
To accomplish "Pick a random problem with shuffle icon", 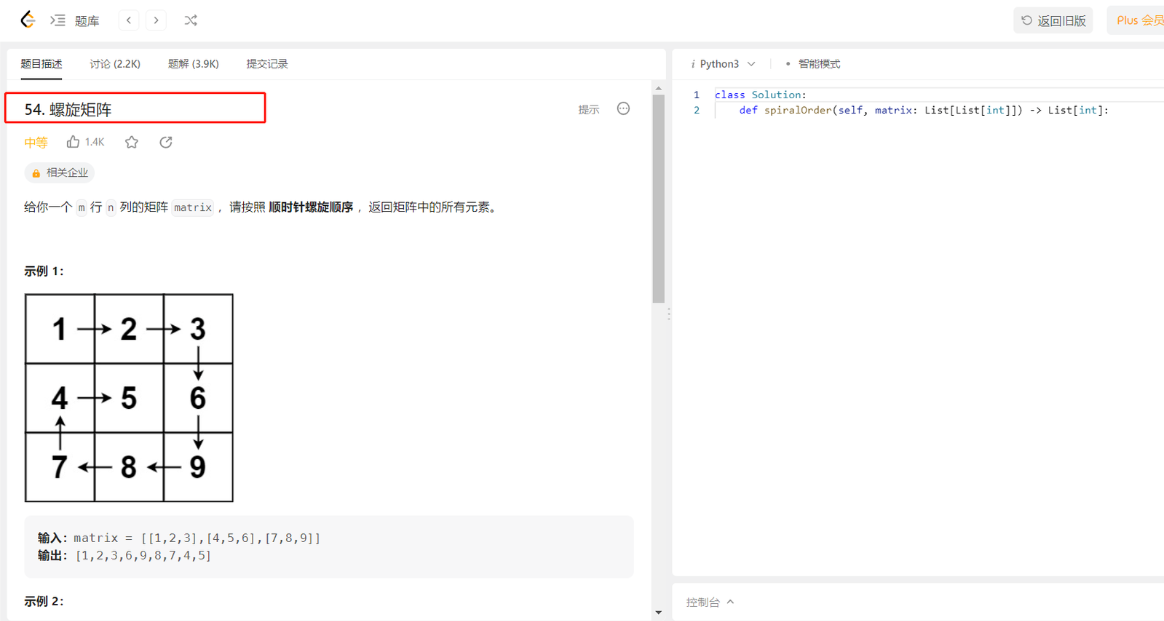I will coord(193,19).
